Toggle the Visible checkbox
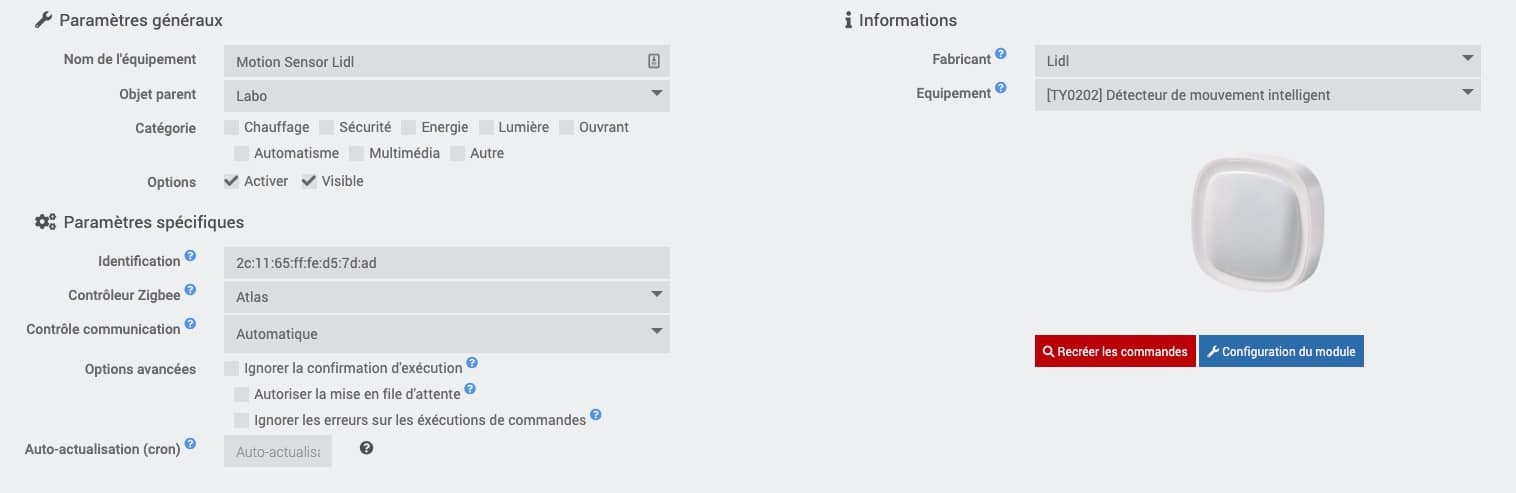1516x493 pixels. coord(309,181)
